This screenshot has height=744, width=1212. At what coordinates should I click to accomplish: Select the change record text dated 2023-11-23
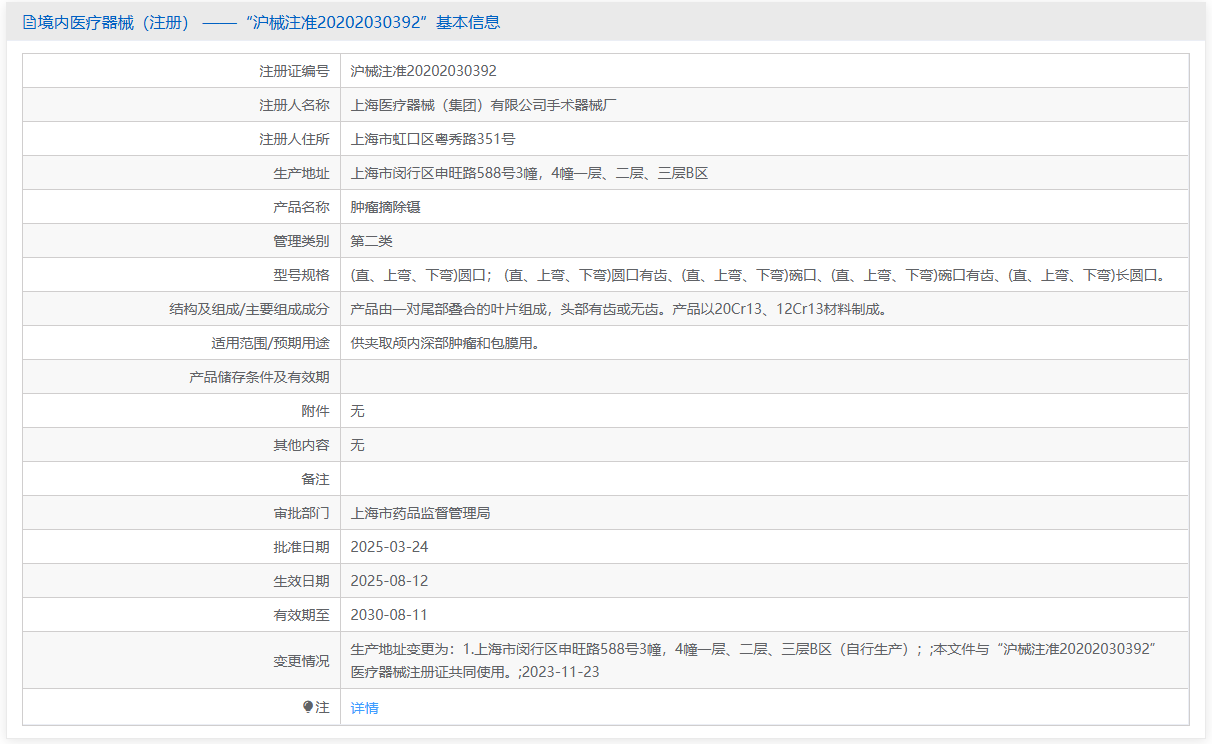click(x=754, y=660)
